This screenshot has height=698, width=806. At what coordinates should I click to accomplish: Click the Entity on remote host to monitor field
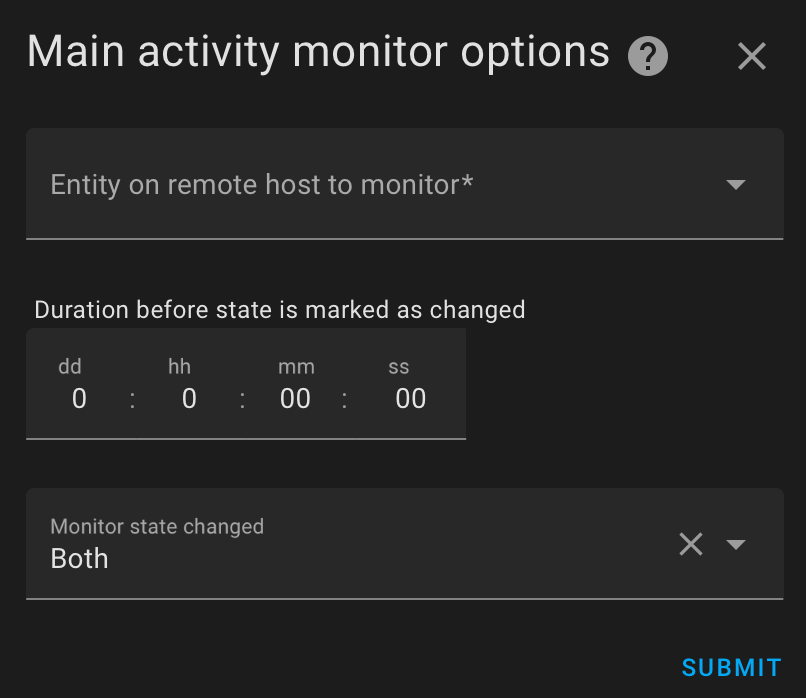405,184
